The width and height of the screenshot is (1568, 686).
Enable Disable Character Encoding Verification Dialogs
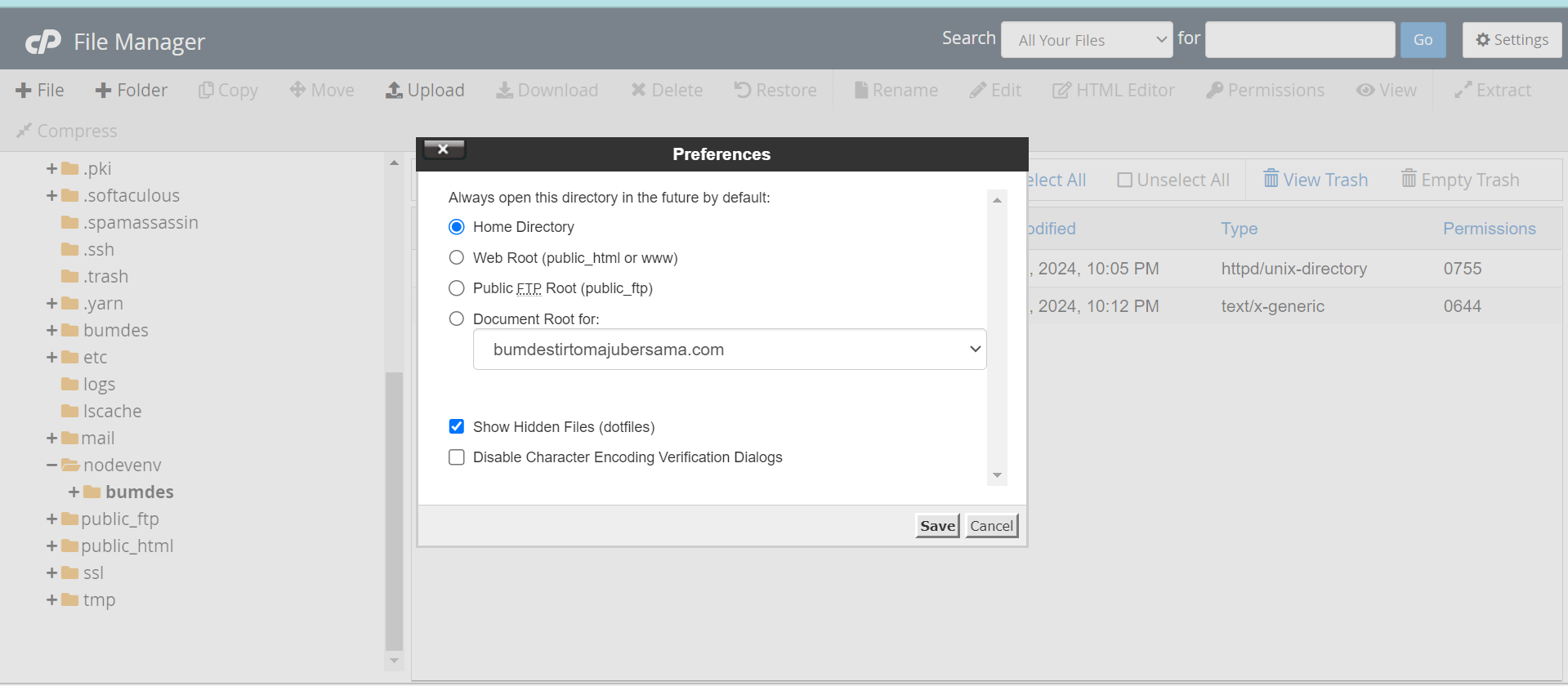[x=457, y=457]
